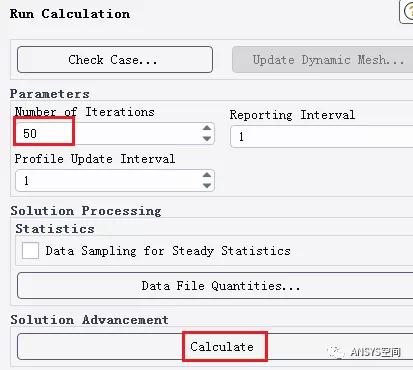413x370 pixels.
Task: Click the Parameters section heading
Action: coord(50,94)
